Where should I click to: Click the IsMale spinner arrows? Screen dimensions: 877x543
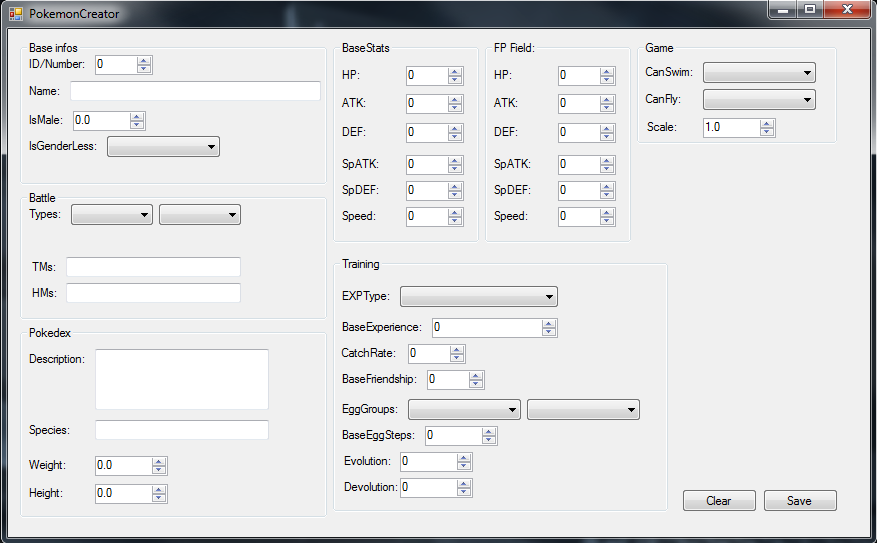pos(137,121)
